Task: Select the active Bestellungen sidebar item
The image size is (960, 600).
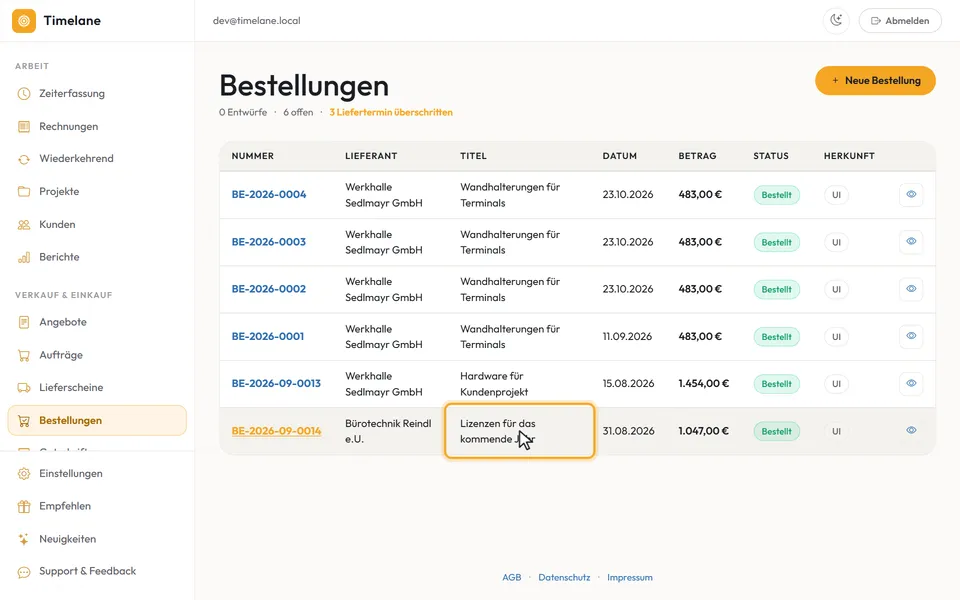Action: 97,421
